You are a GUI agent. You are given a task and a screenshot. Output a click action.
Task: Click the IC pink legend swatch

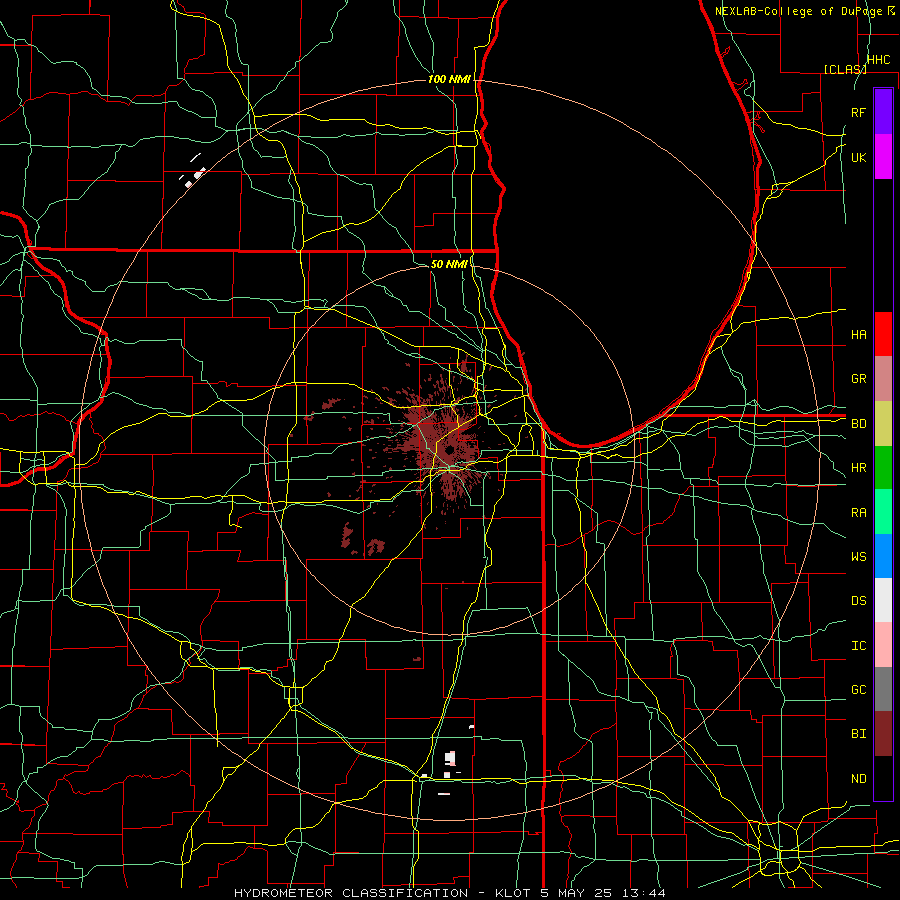pyautogui.click(x=883, y=645)
